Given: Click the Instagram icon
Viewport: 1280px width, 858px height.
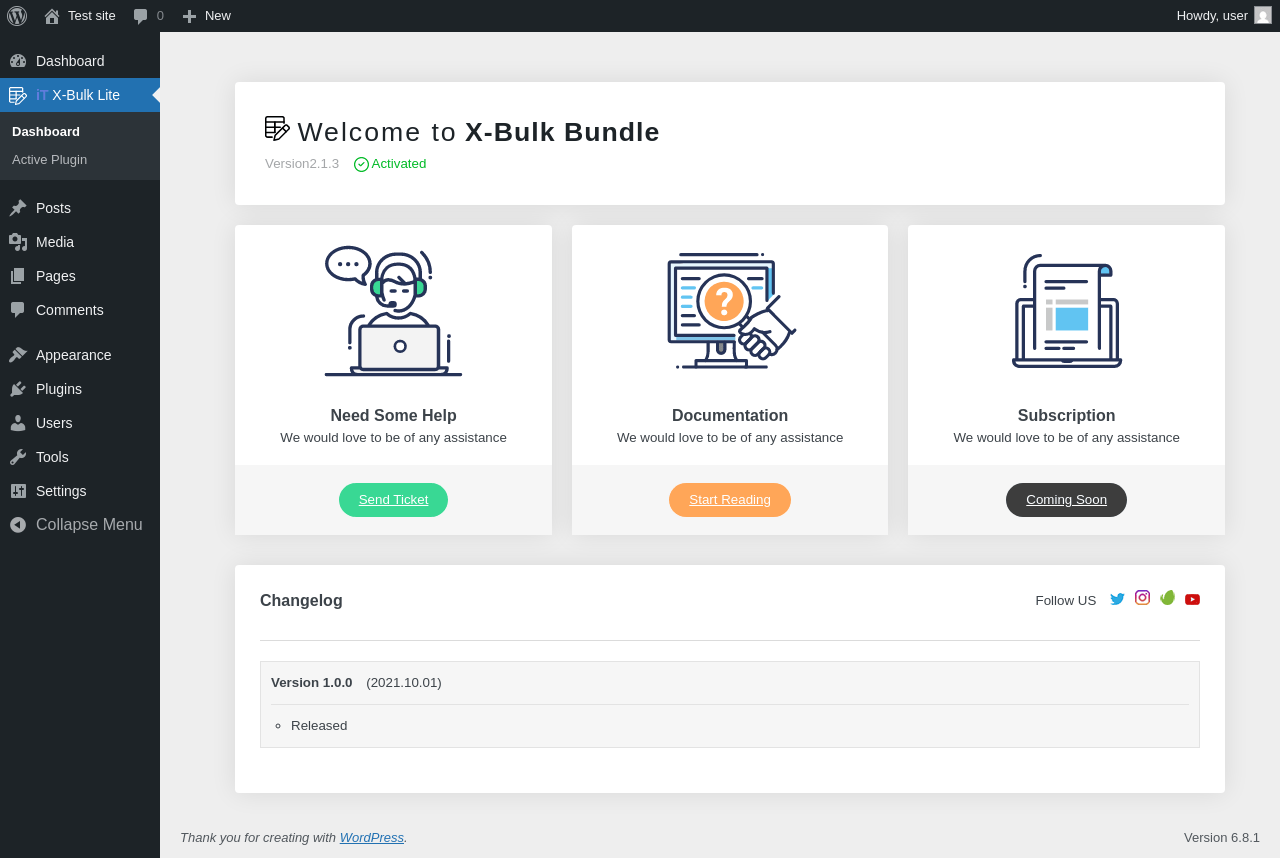Looking at the screenshot, I should 1142,598.
